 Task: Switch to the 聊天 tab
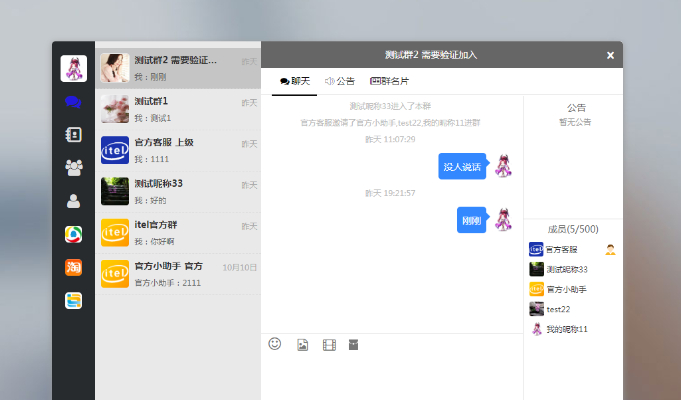(295, 81)
